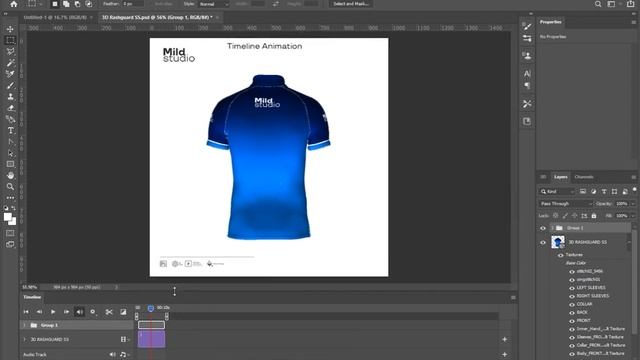Toggle lock all on layer

click(x=594, y=216)
